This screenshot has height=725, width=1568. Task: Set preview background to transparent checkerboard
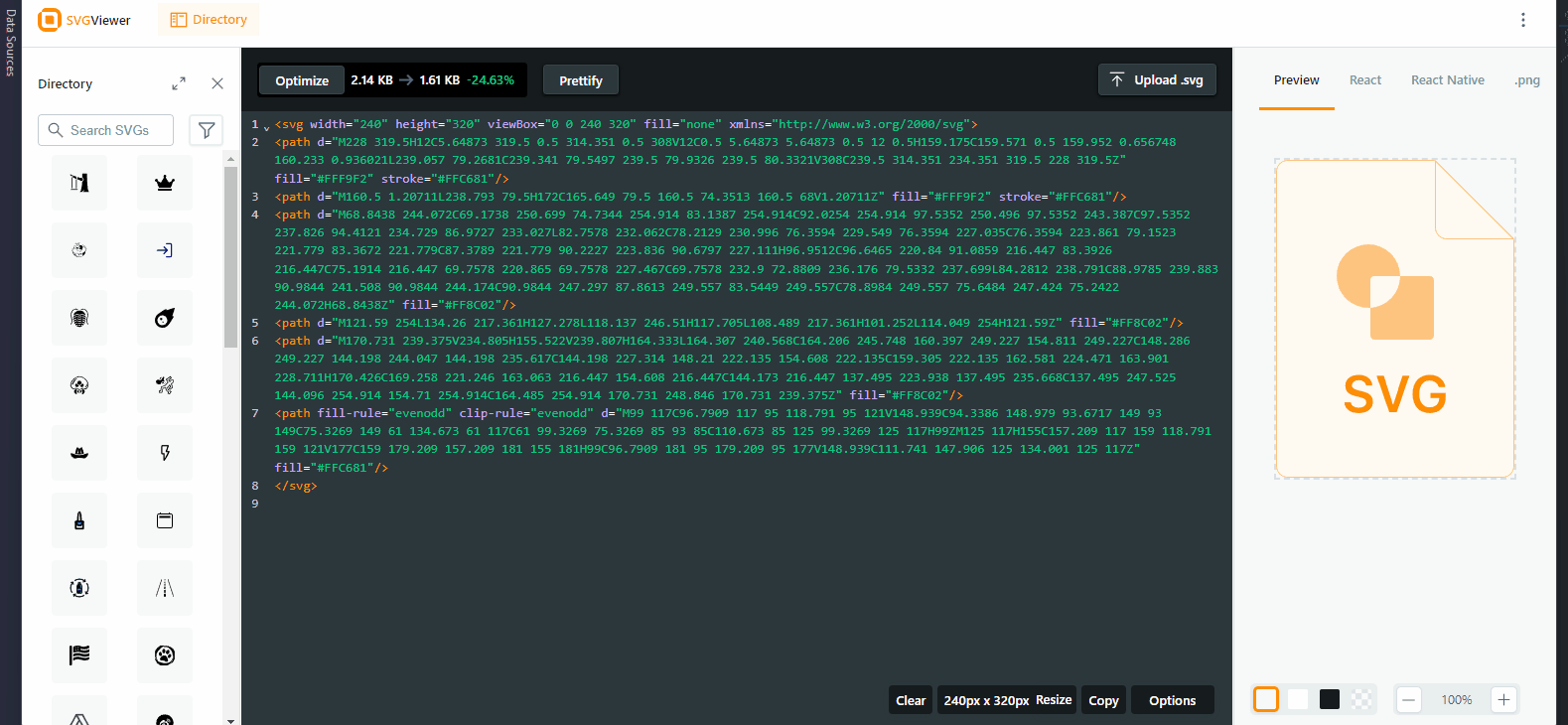tap(1361, 699)
